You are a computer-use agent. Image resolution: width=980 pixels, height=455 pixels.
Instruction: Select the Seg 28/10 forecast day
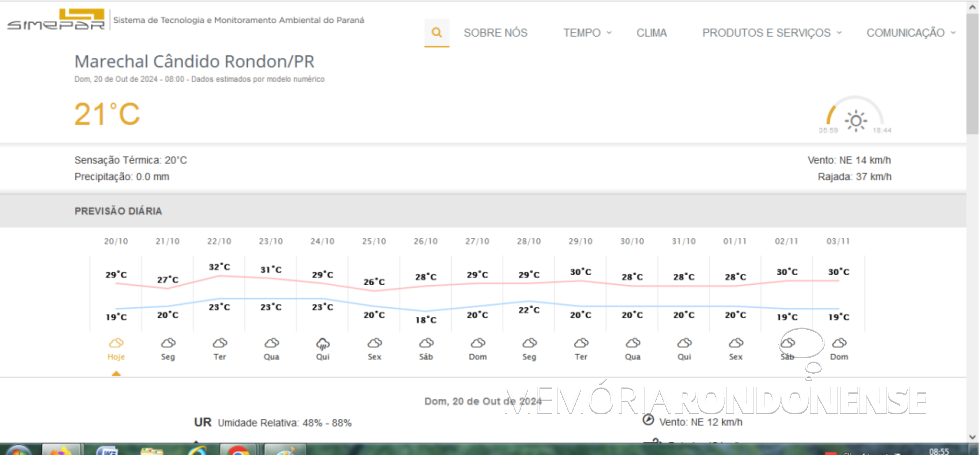pos(529,349)
